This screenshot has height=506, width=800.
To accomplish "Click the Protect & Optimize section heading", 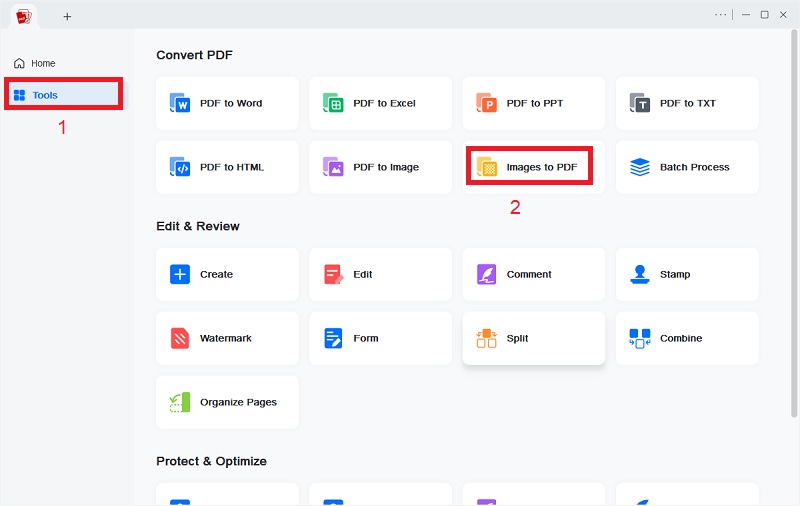I will pyautogui.click(x=211, y=461).
